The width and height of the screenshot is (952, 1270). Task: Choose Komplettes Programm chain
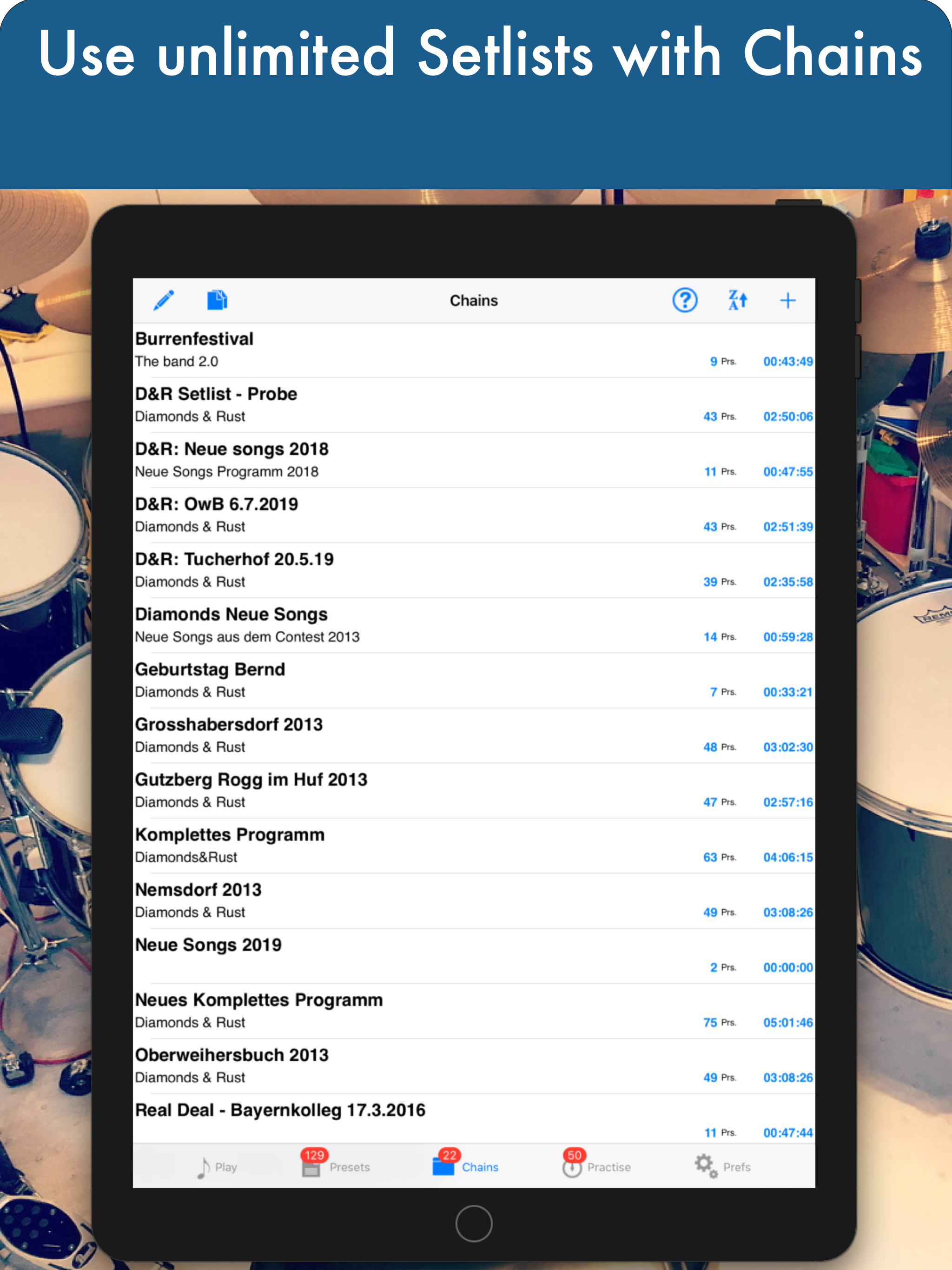click(x=473, y=846)
